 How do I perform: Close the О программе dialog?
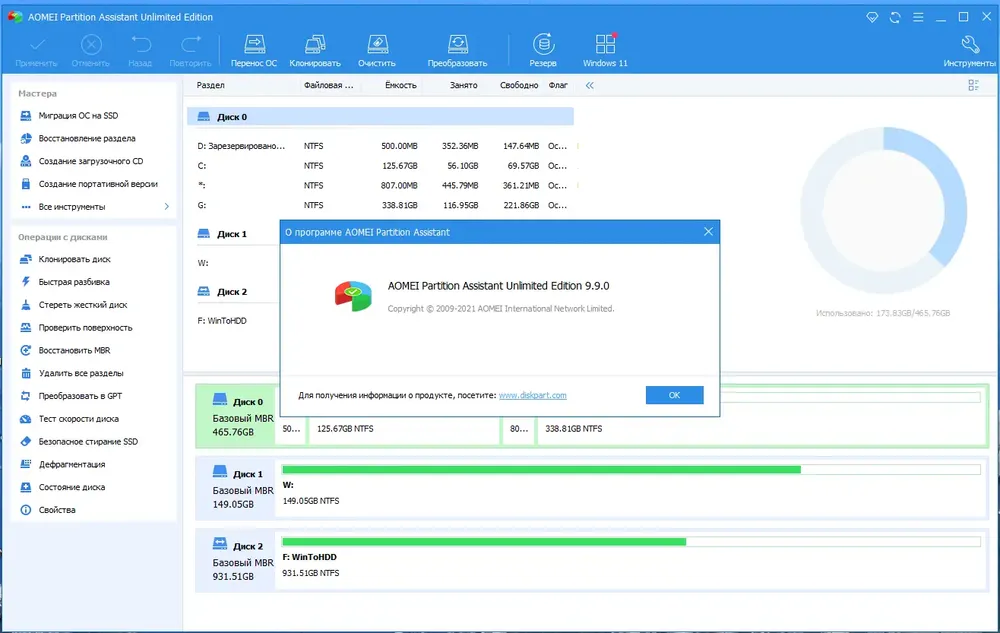click(x=708, y=232)
